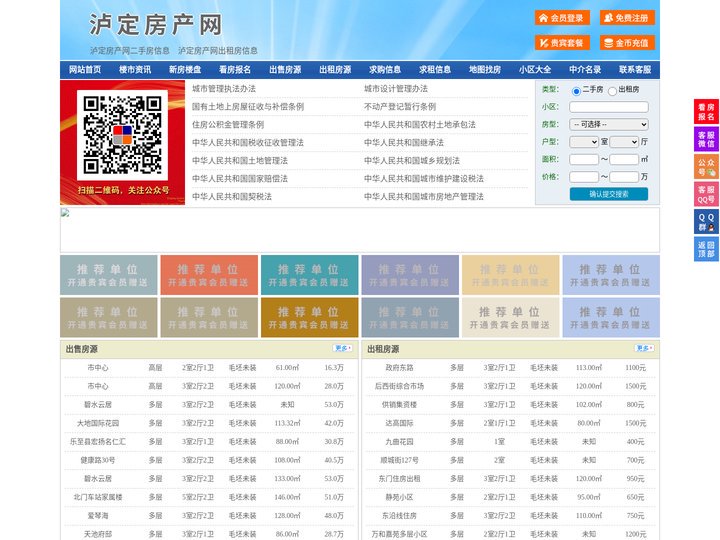The width and height of the screenshot is (720, 540).
Task: Select the 二手房 radio button
Action: click(576, 91)
